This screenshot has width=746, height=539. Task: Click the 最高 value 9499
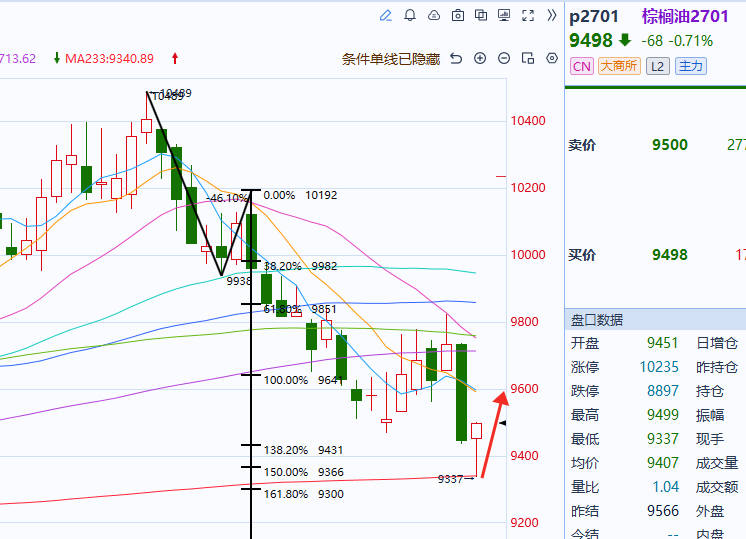pyautogui.click(x=662, y=415)
